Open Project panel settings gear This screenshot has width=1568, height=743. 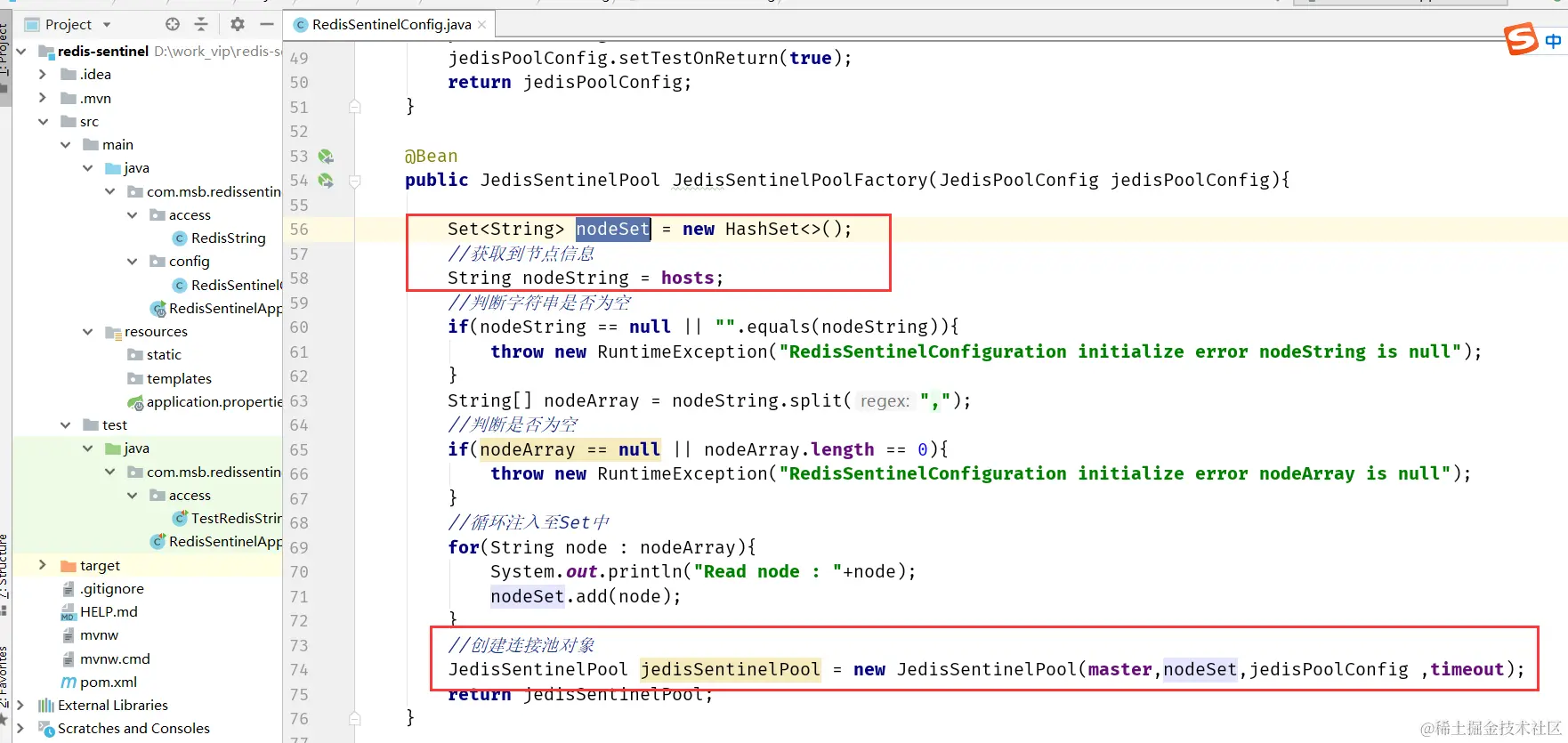tap(238, 24)
